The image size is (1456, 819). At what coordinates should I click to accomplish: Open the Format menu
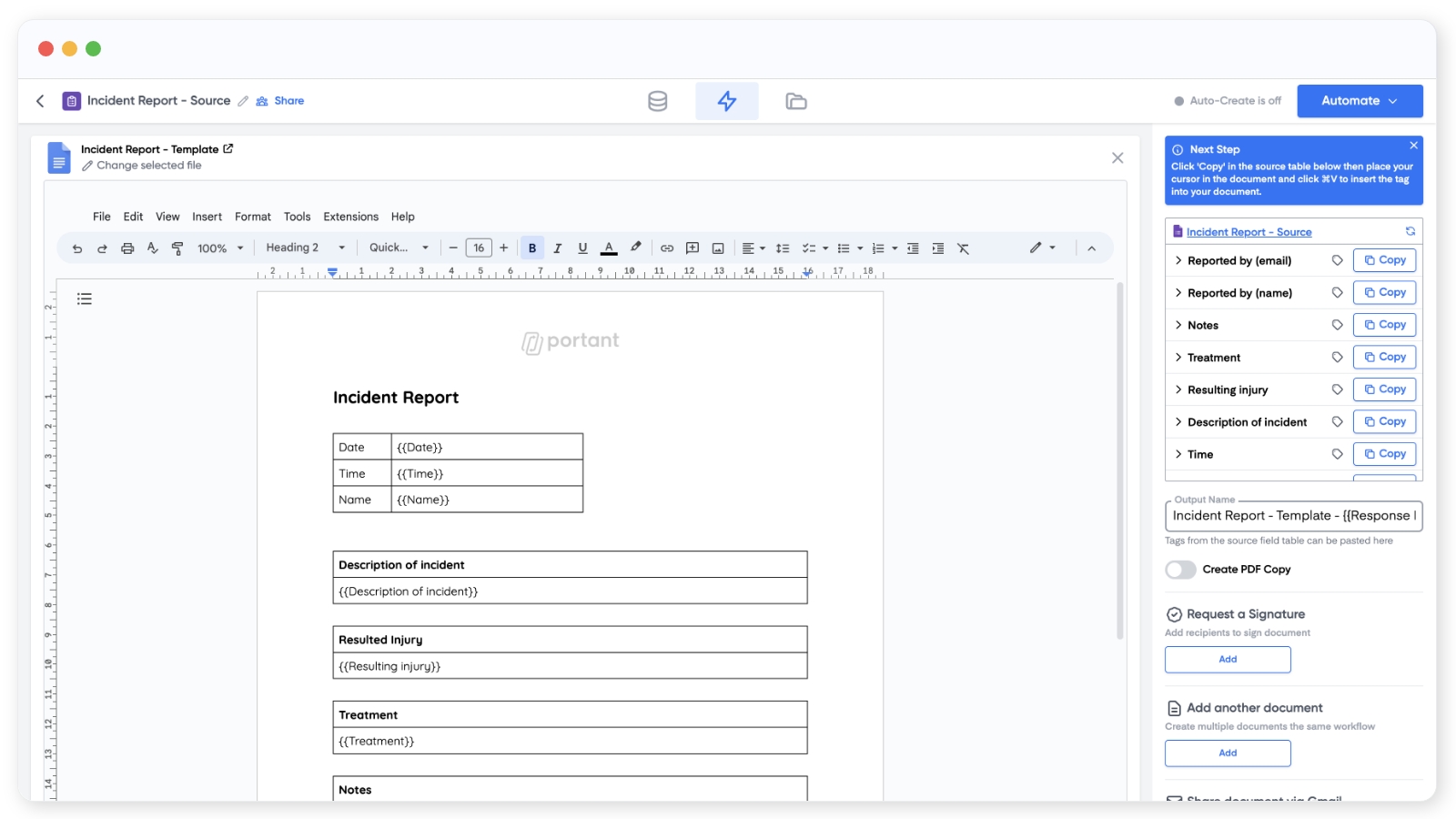tap(252, 217)
